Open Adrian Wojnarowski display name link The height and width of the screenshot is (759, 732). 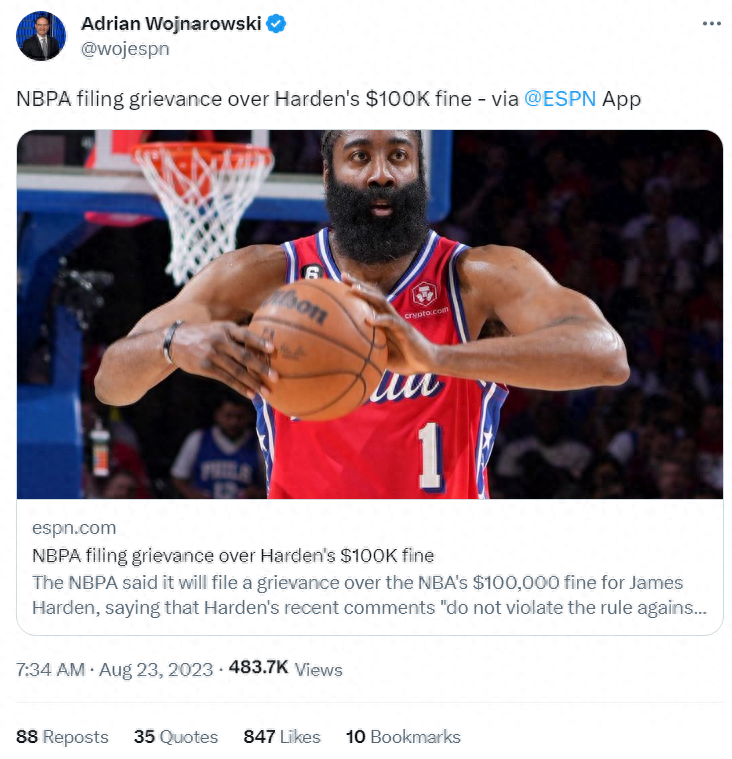click(x=171, y=23)
